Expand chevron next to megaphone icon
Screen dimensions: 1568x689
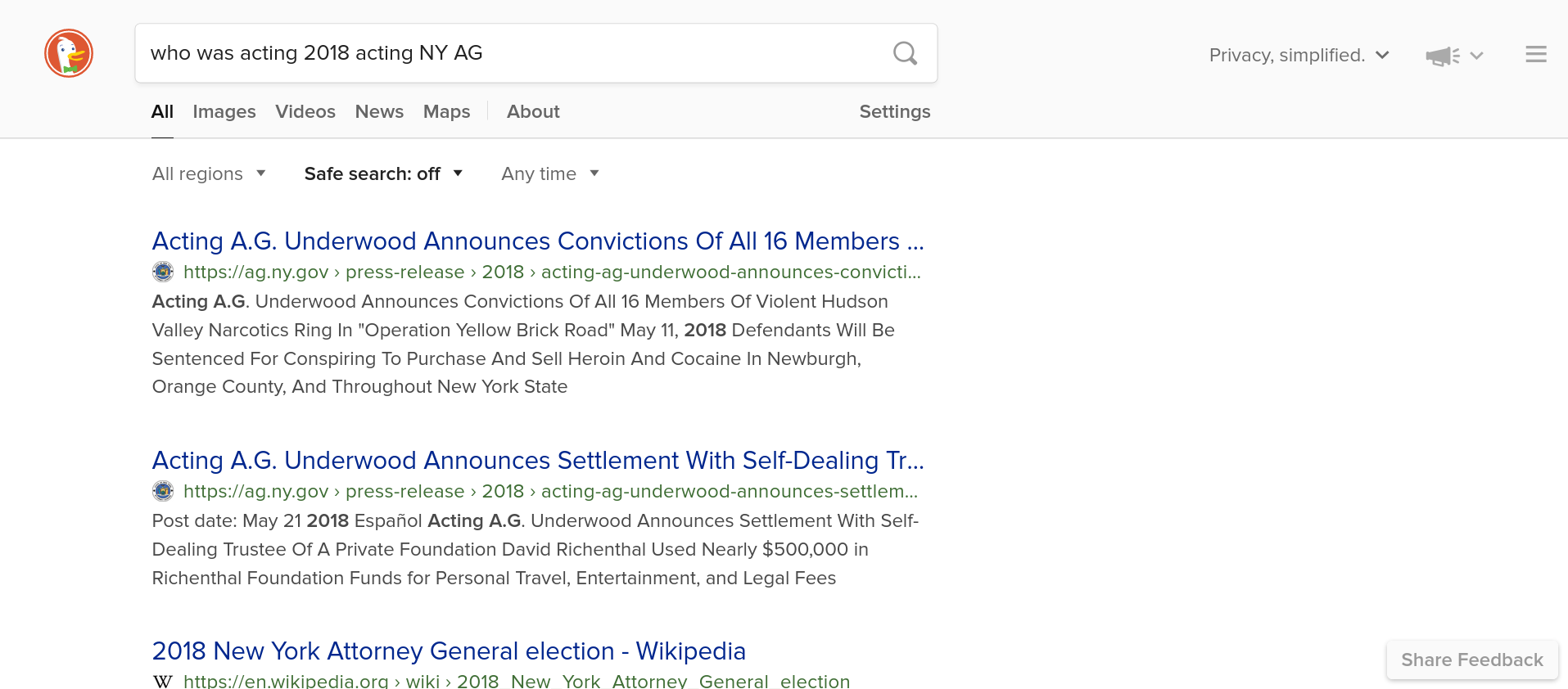(x=1477, y=56)
